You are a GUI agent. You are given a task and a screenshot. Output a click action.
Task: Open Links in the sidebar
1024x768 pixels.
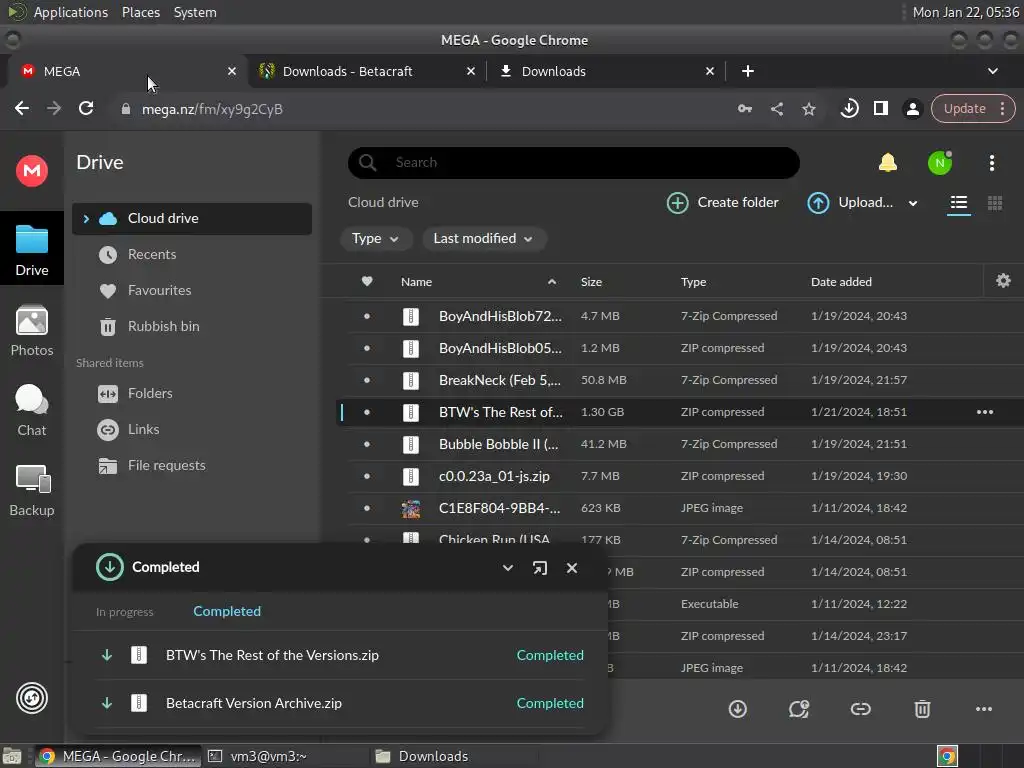point(143,430)
